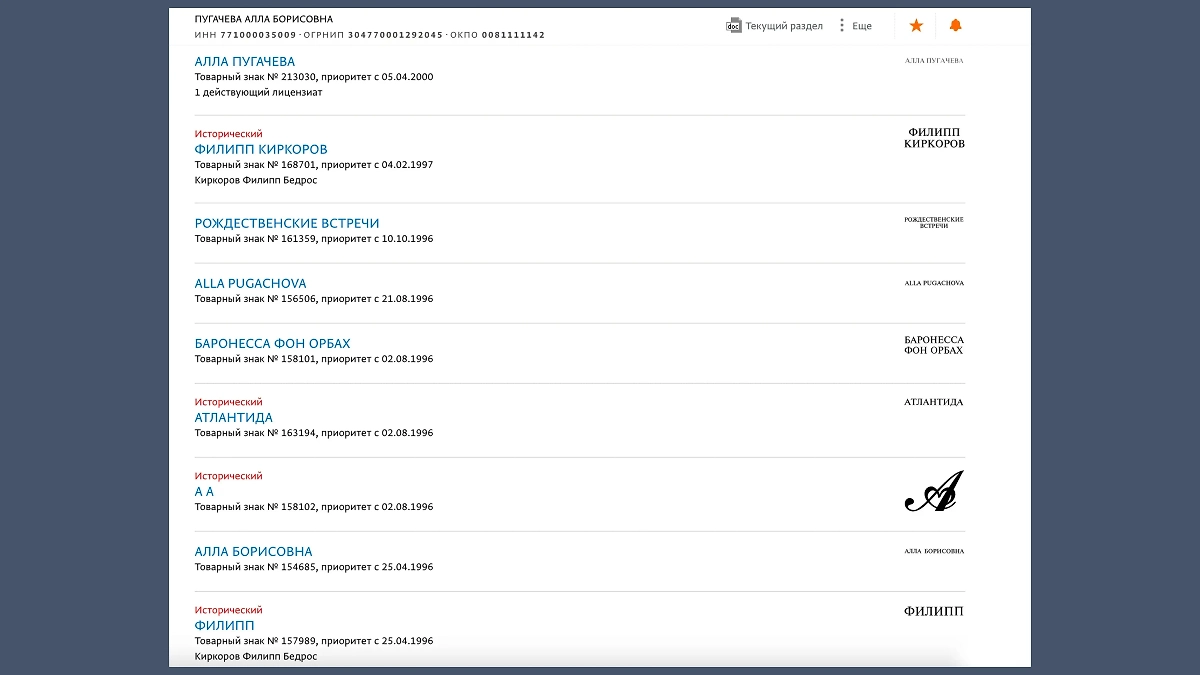Click the orange star favorite icon
1200x675 pixels.
pyautogui.click(x=915, y=26)
